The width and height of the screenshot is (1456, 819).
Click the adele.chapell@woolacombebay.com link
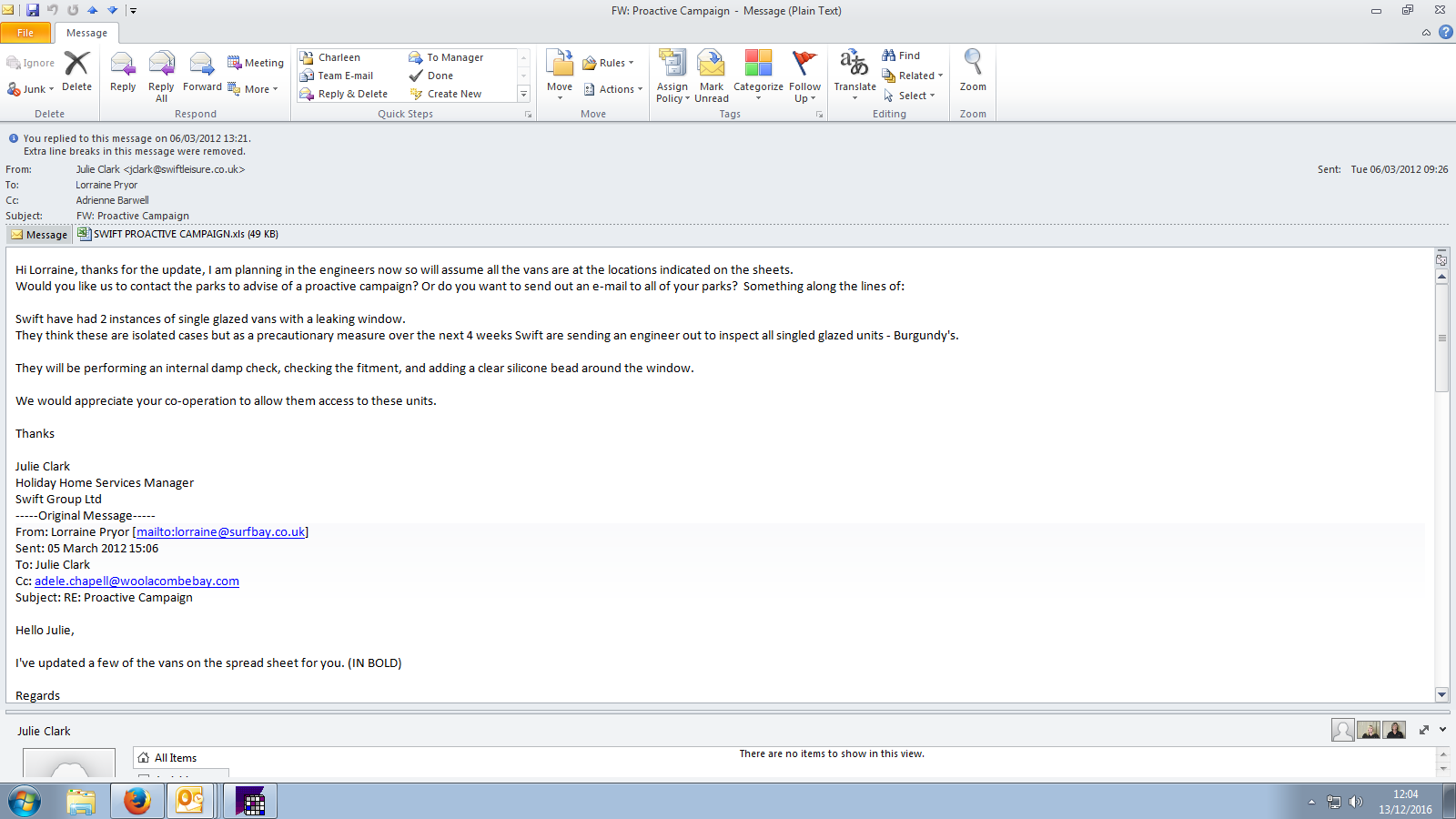coord(136,581)
